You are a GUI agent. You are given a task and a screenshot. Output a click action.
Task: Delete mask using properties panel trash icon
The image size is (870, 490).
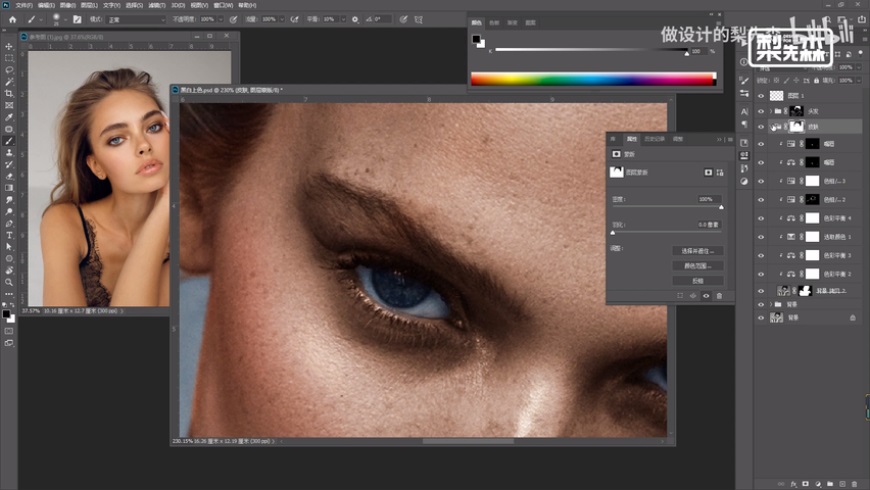click(x=718, y=296)
